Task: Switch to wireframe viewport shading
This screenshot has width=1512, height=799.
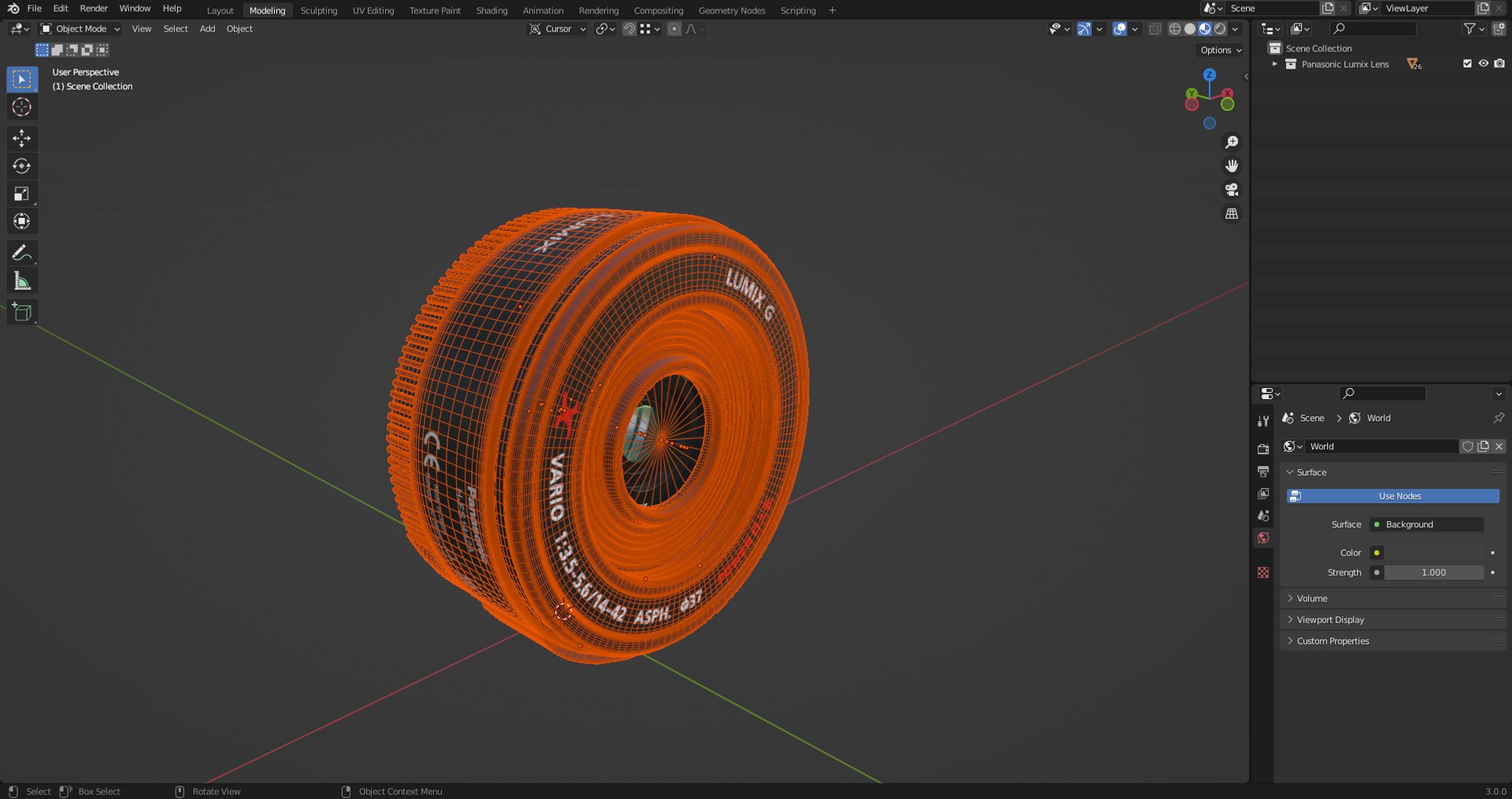Action: tap(1175, 29)
